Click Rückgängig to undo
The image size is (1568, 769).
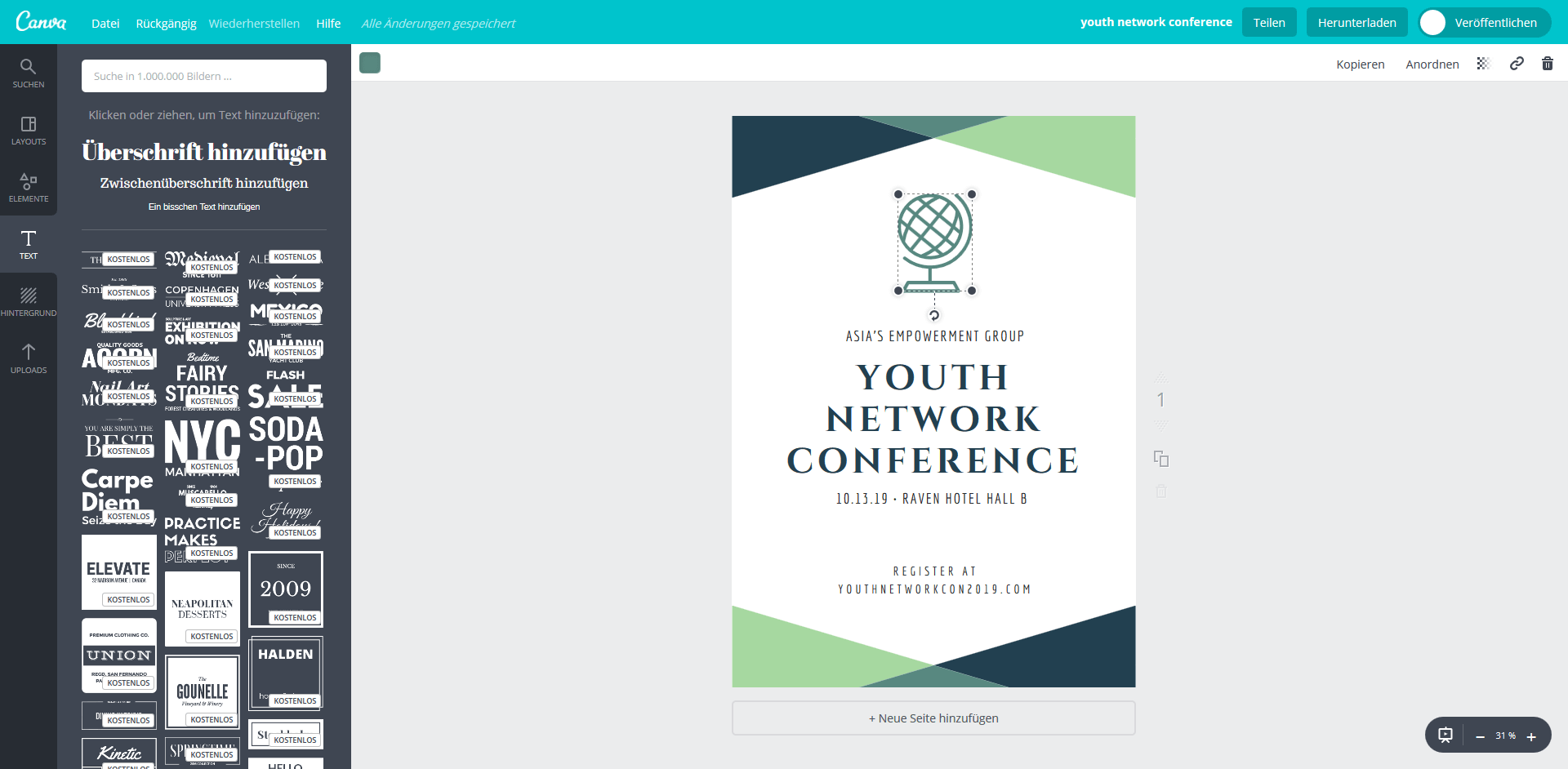(166, 24)
